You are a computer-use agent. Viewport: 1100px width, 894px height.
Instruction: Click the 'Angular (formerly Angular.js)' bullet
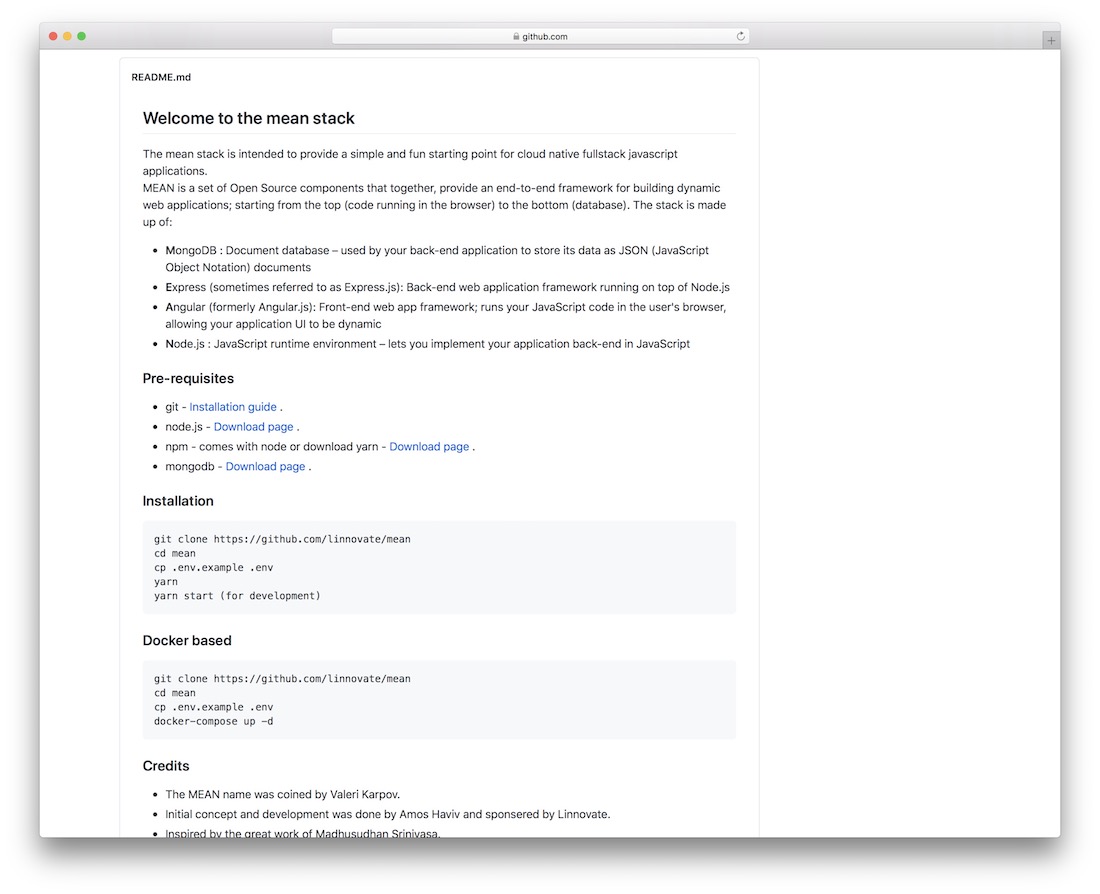[445, 316]
